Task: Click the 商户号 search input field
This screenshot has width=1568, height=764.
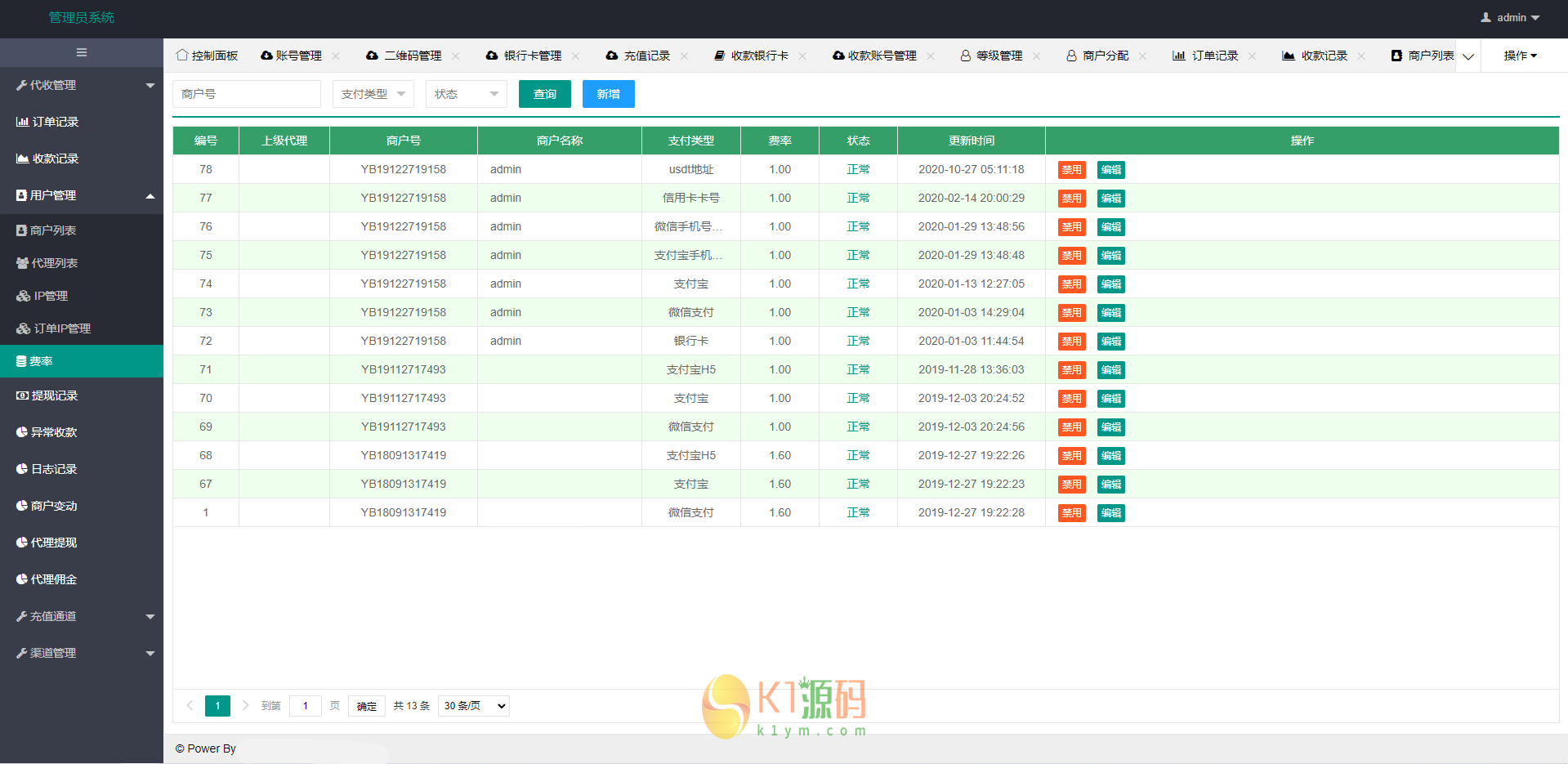Action: [246, 94]
